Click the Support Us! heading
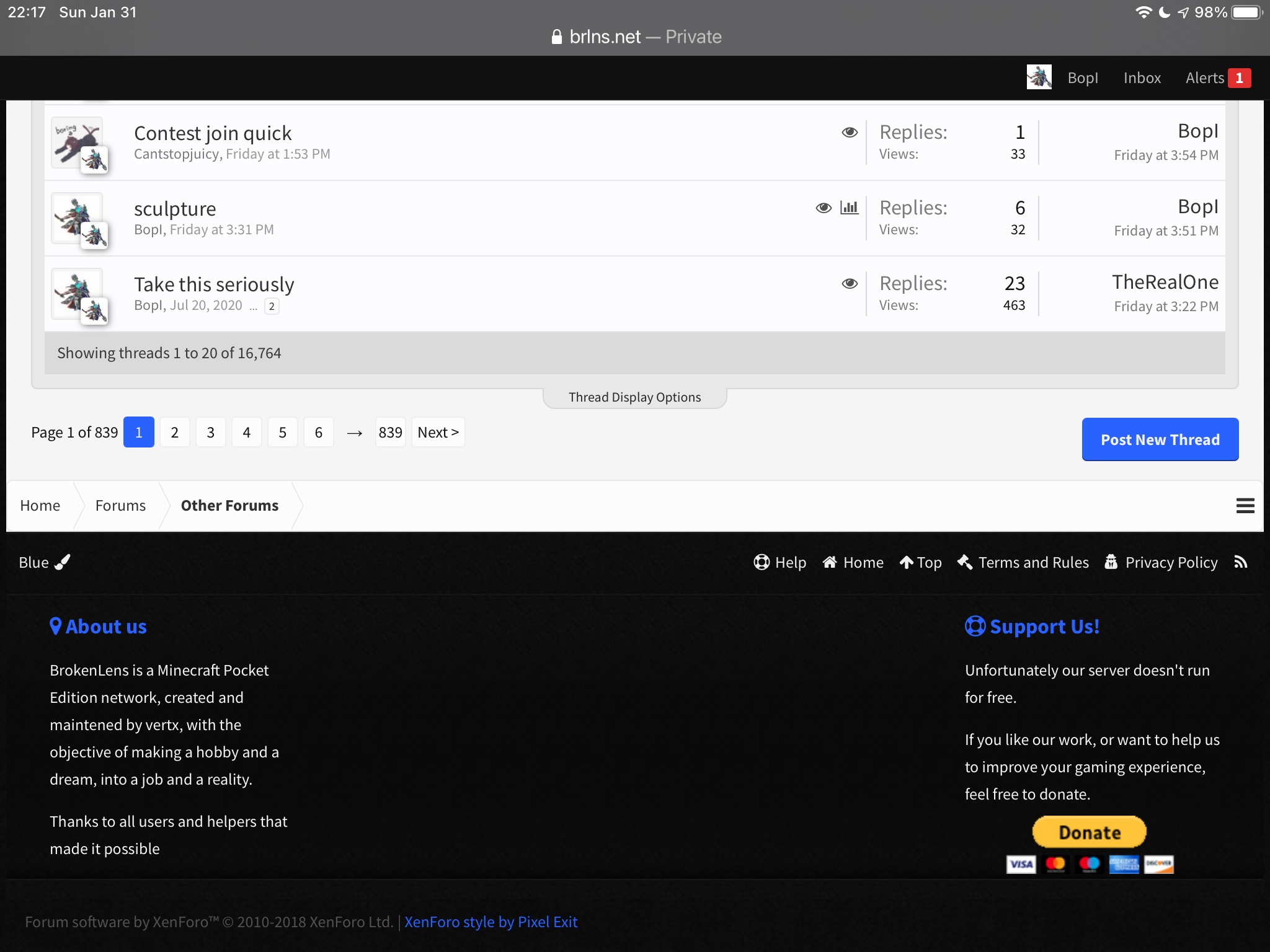1270x952 pixels. pyautogui.click(x=1032, y=627)
